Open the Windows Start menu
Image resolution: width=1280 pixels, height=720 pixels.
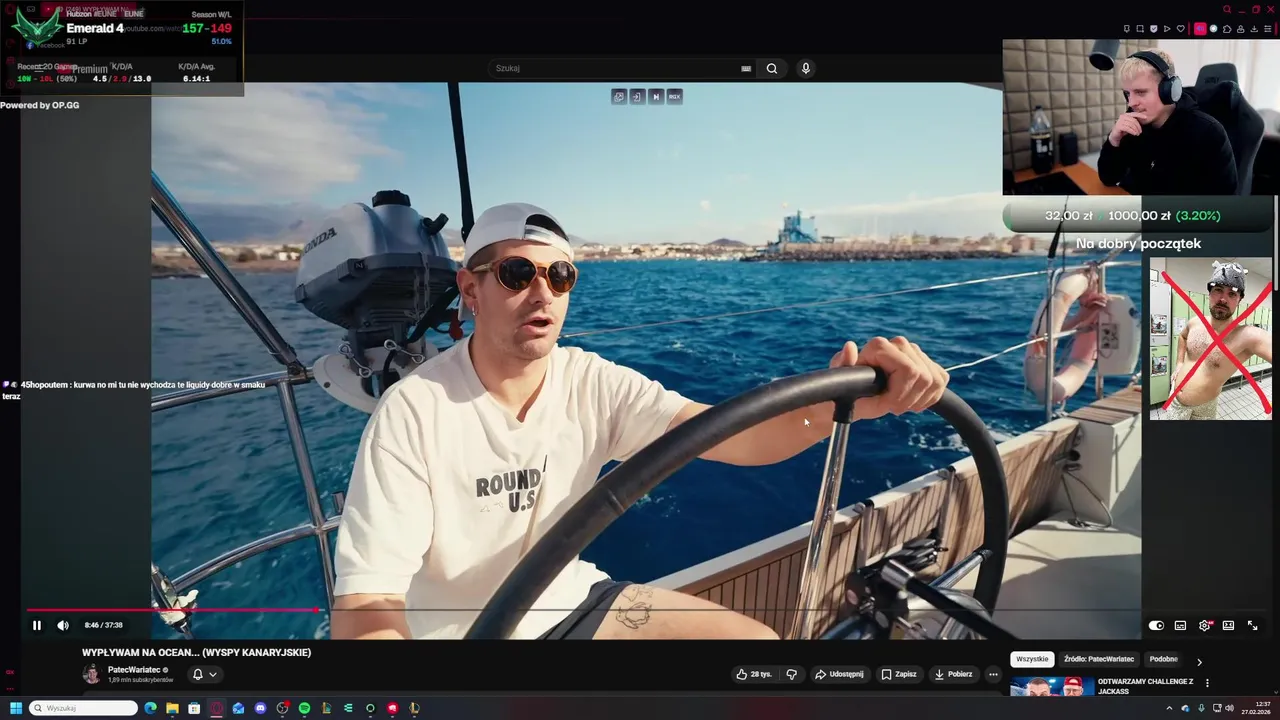point(16,708)
